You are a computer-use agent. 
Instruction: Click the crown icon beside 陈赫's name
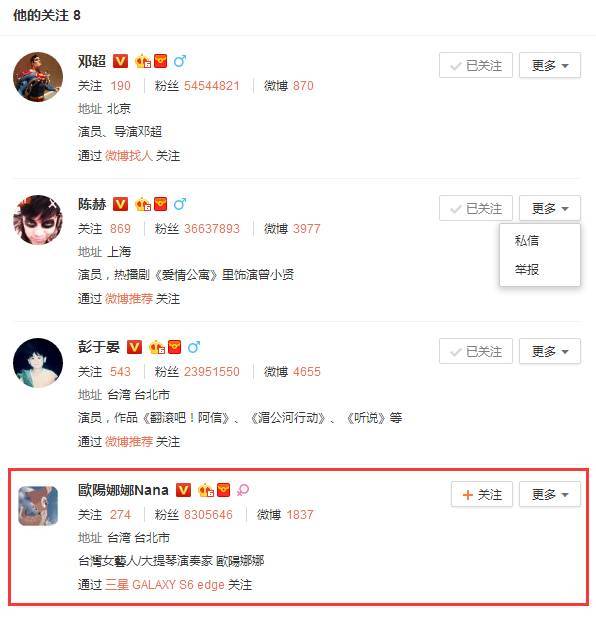(143, 204)
